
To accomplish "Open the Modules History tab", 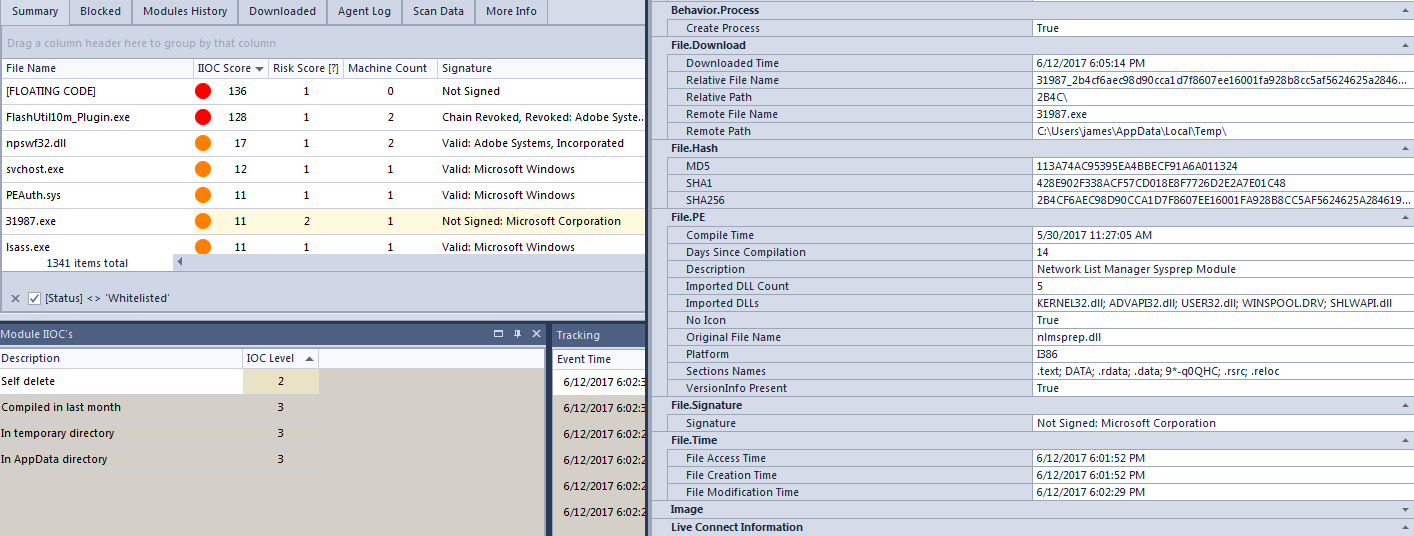I will click(184, 12).
